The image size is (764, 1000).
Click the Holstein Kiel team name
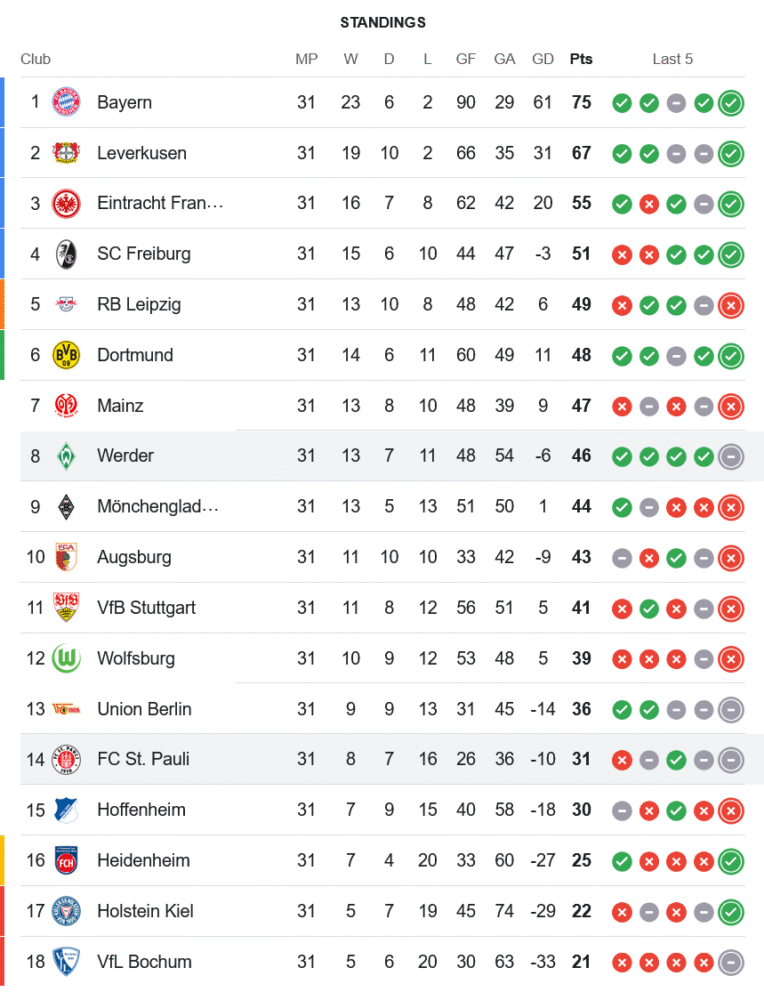coord(145,911)
